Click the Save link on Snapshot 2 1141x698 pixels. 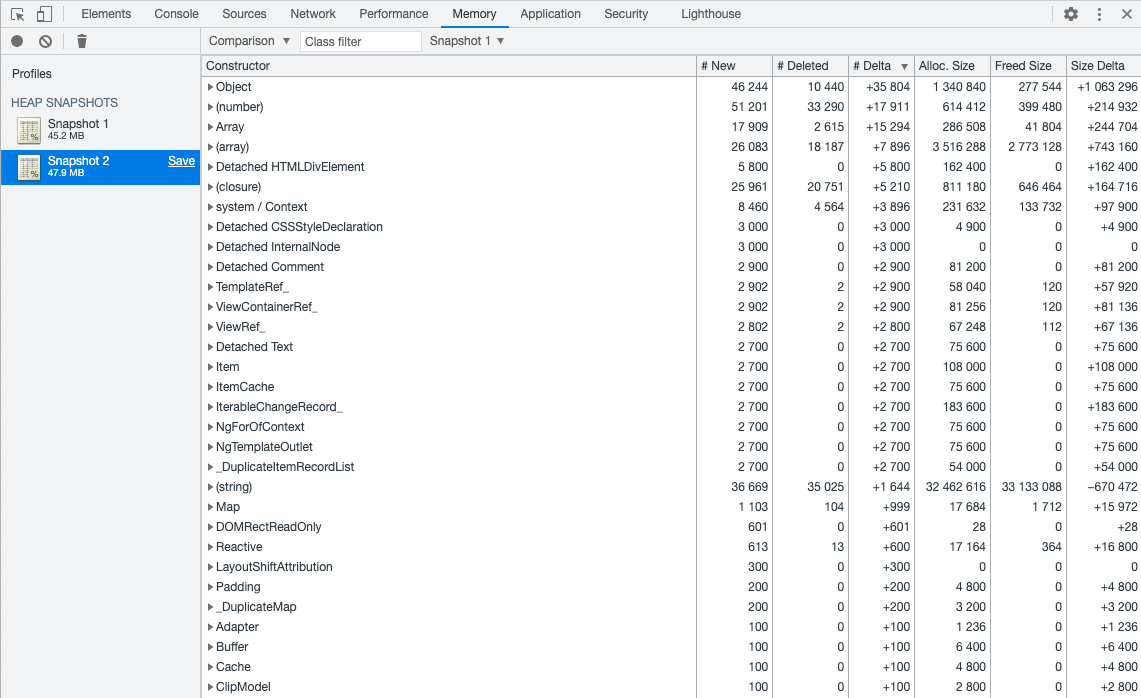click(181, 160)
